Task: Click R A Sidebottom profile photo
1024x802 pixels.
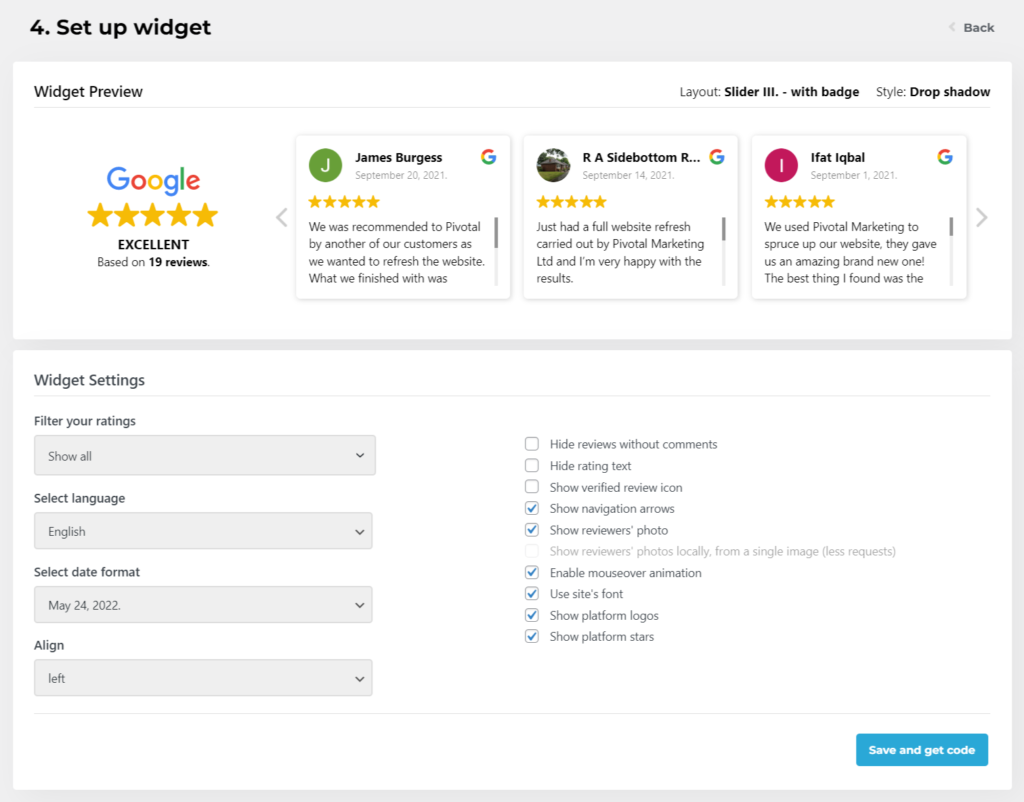Action: [x=553, y=165]
